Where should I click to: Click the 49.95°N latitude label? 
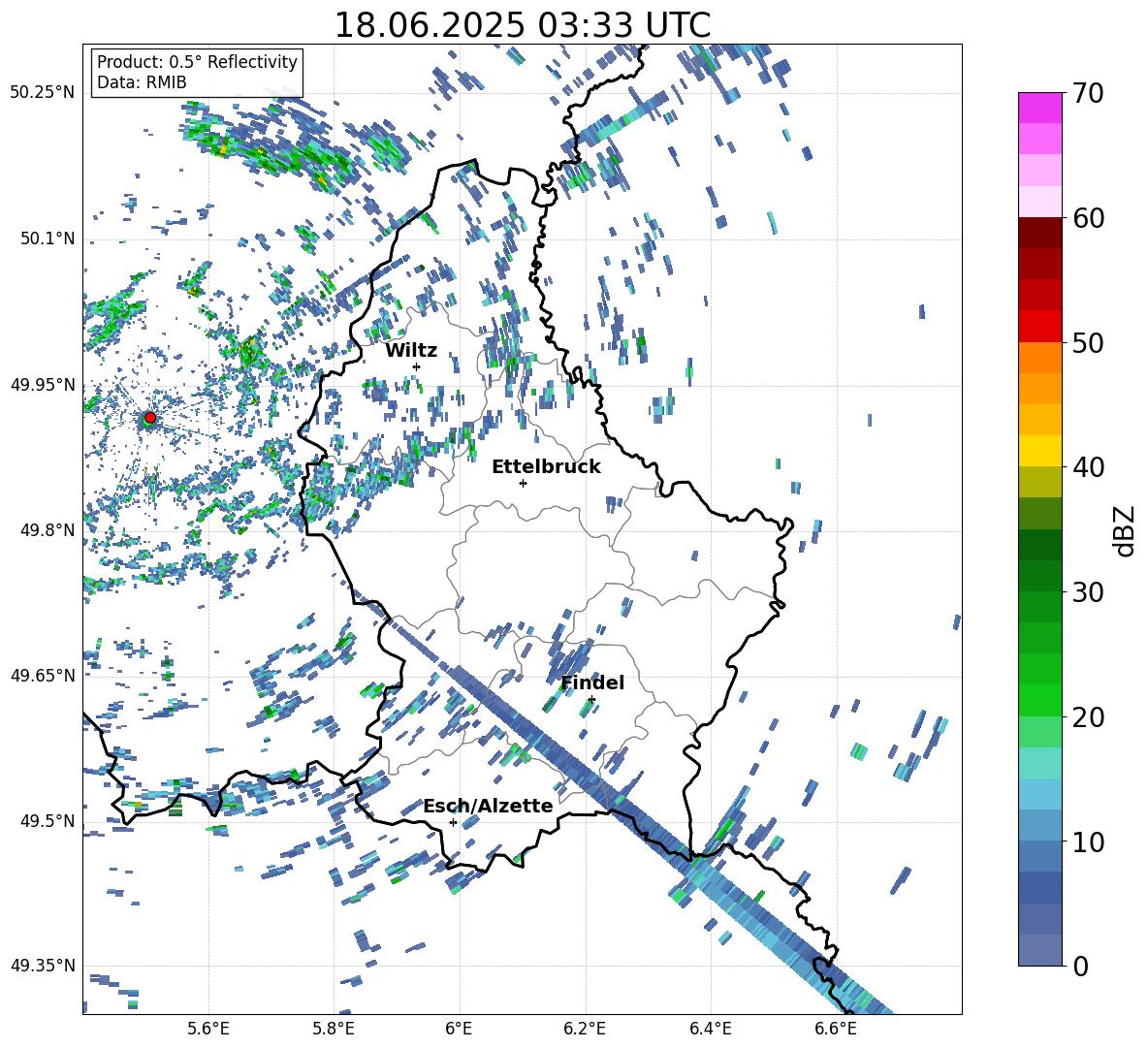coord(43,384)
